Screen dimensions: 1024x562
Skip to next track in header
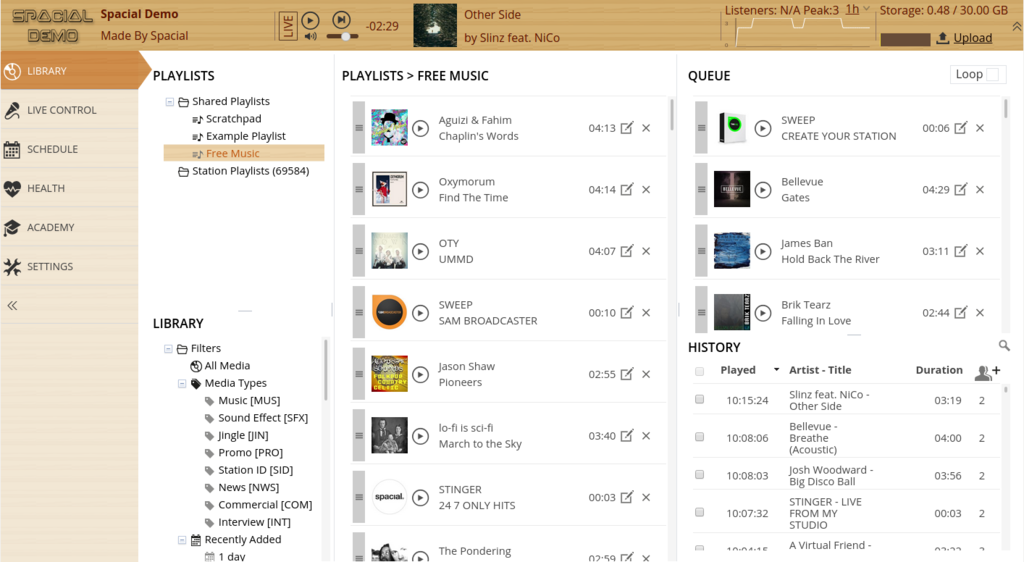coord(341,20)
